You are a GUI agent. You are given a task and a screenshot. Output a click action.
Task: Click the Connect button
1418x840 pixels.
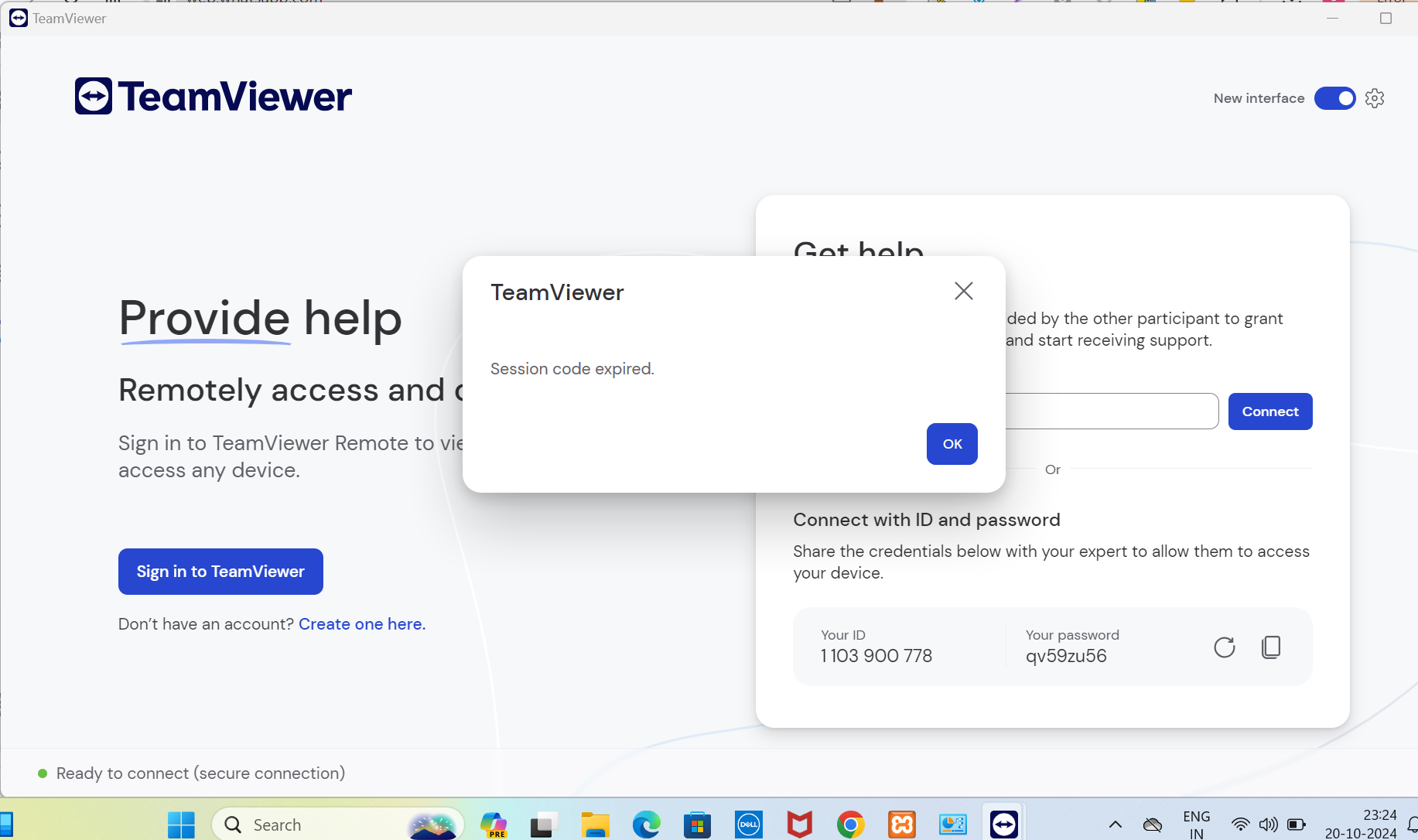tap(1270, 411)
